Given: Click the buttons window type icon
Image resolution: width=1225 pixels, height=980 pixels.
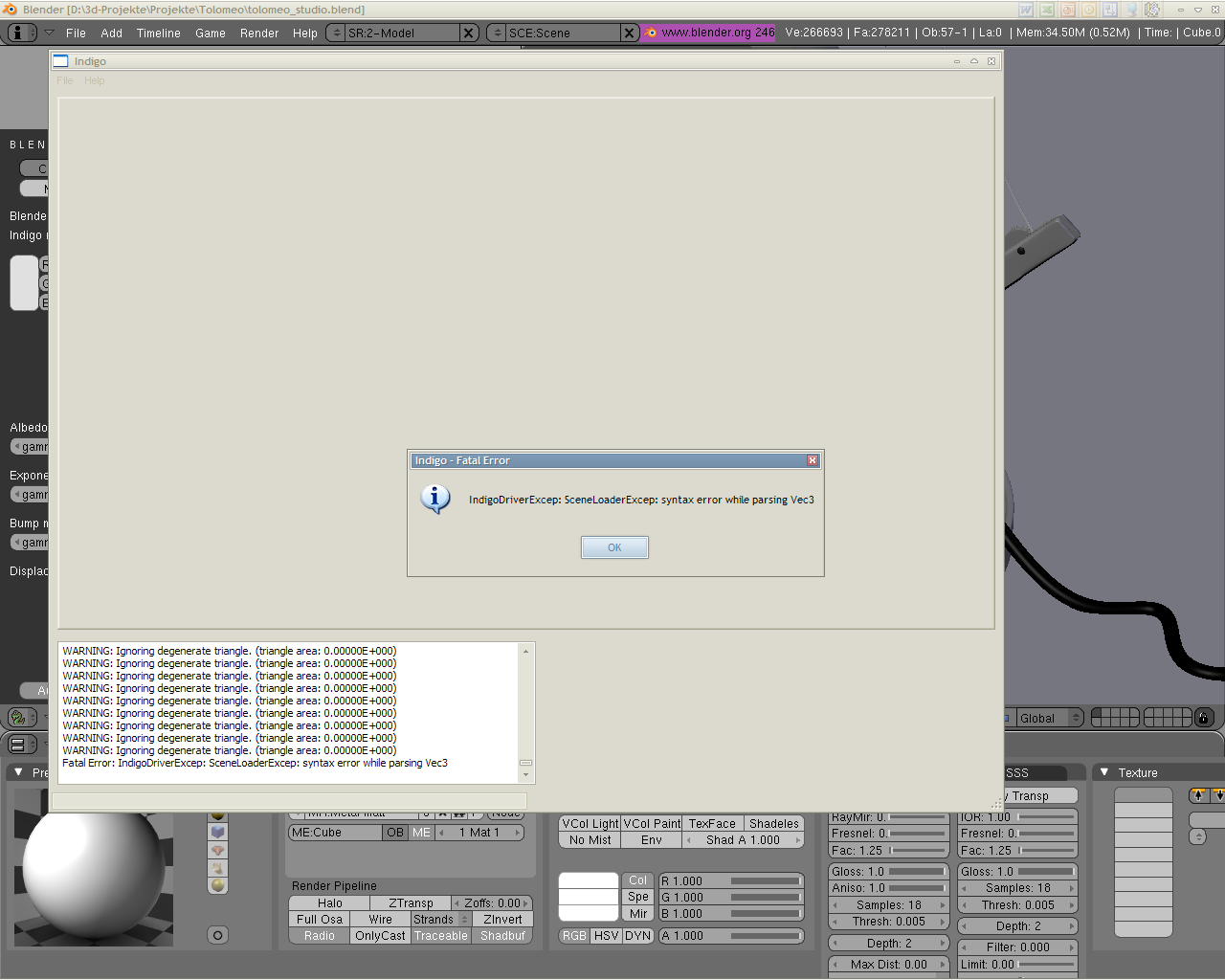Looking at the screenshot, I should (x=21, y=744).
